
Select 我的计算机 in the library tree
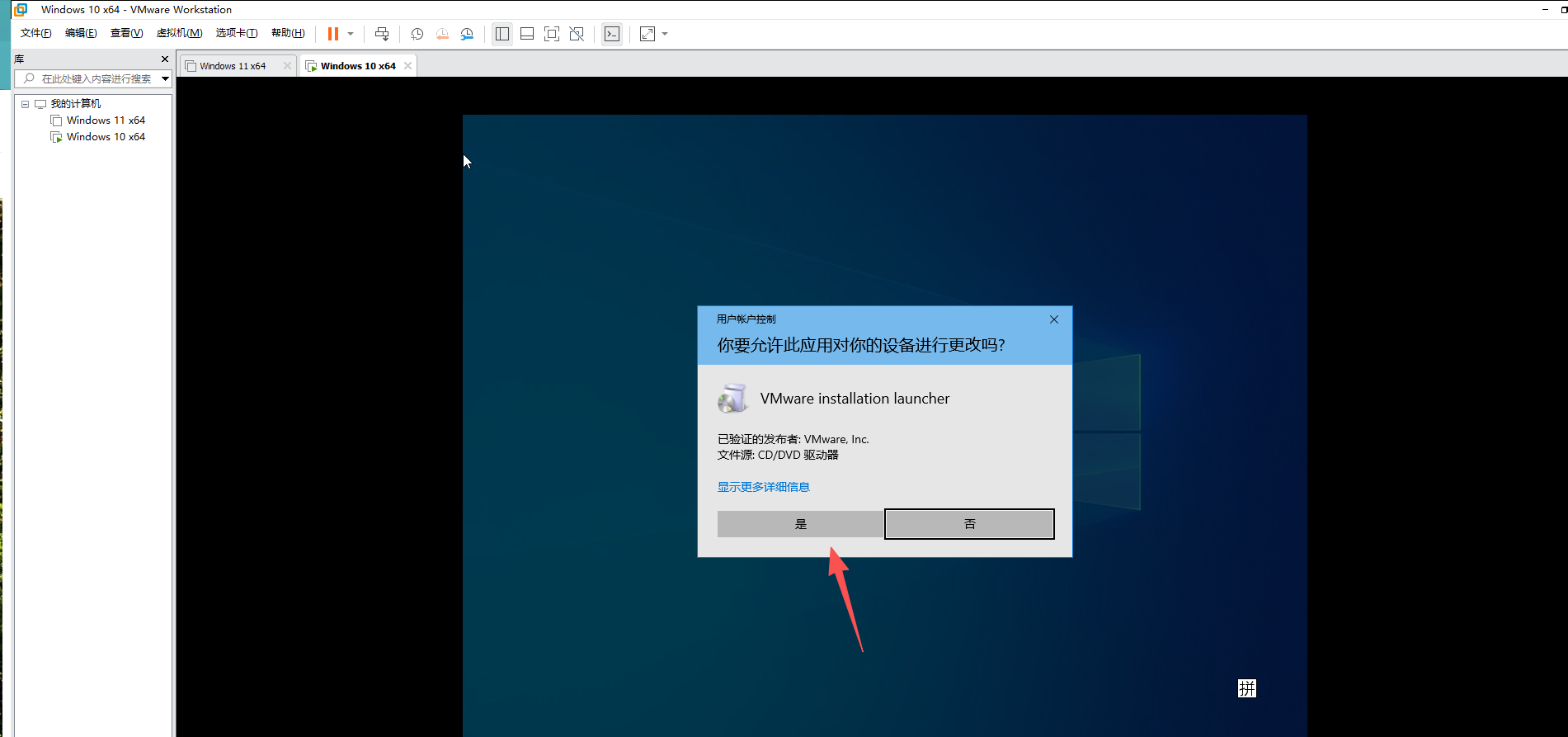(76, 104)
